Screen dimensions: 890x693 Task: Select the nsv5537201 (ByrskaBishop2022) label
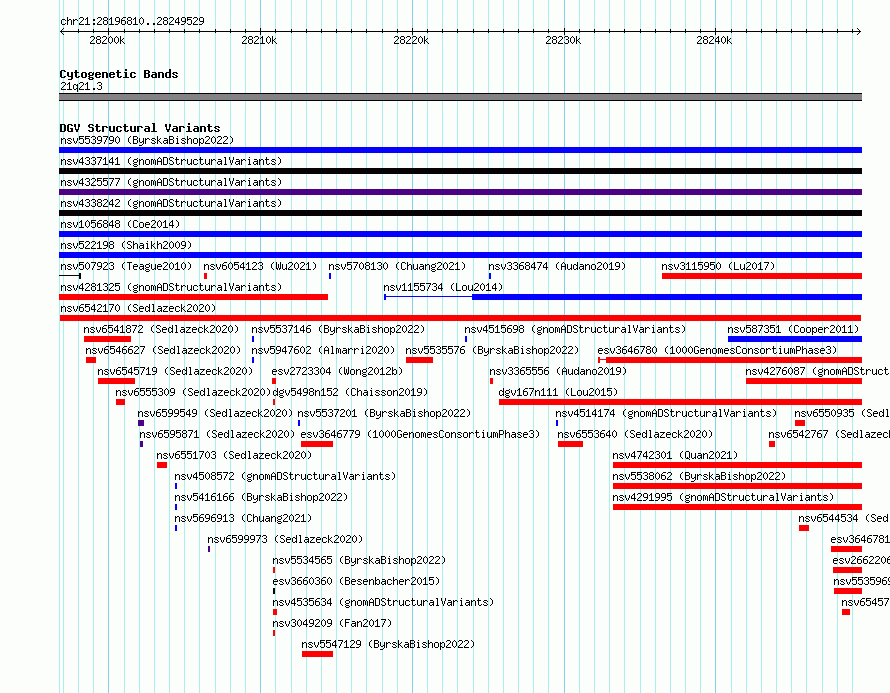tap(384, 413)
